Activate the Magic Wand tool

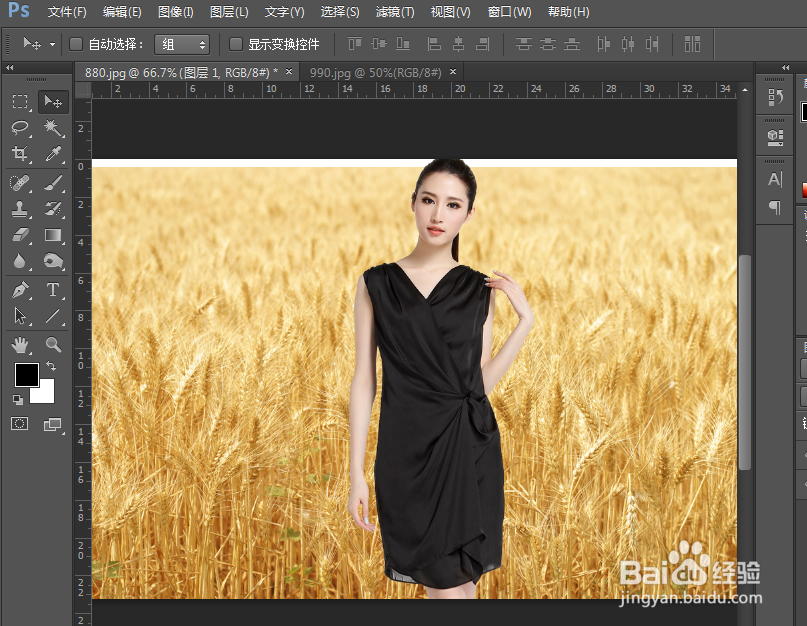point(53,128)
